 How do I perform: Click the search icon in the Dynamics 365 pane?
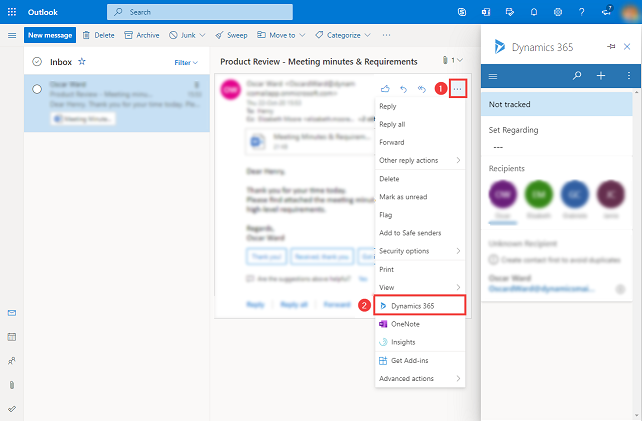[577, 76]
